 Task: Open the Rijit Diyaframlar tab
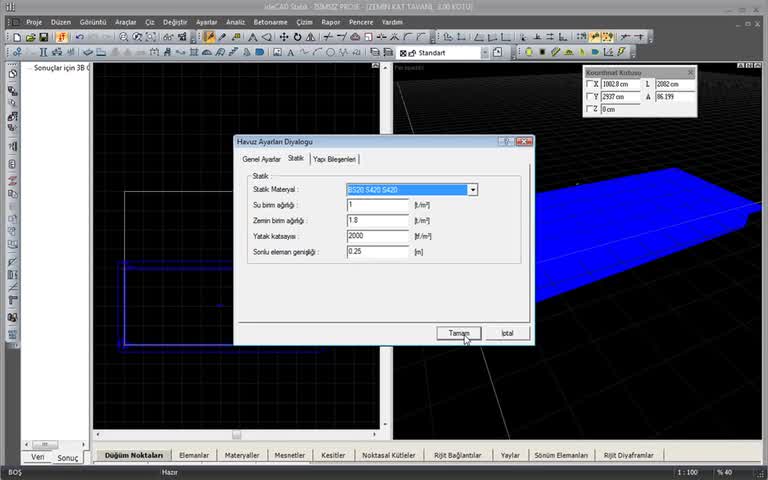628,455
